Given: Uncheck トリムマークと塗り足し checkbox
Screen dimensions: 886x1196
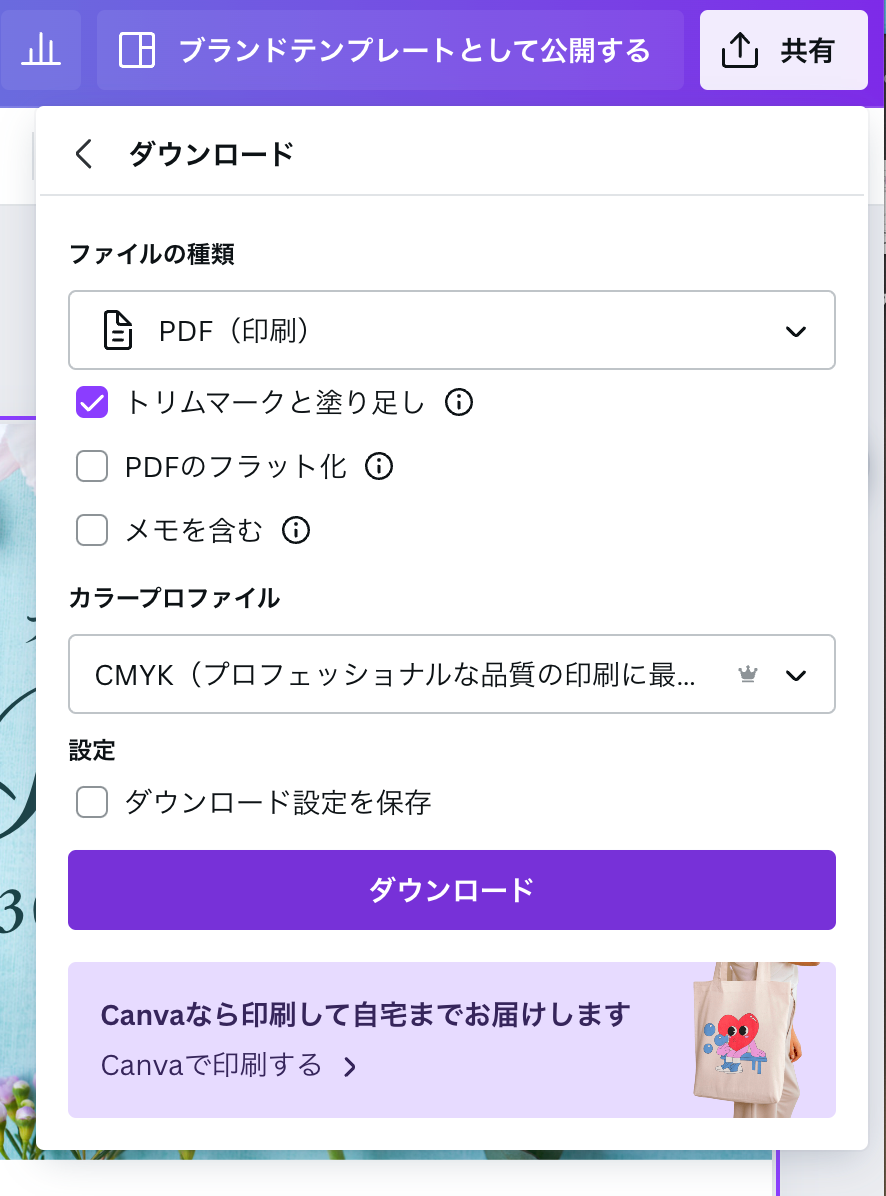Looking at the screenshot, I should point(92,402).
